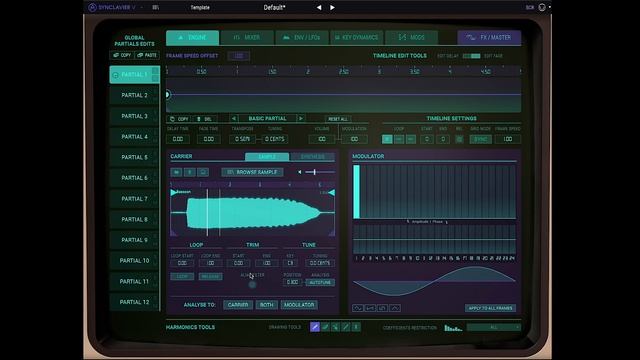Click the timeline start frame marker

[167, 95]
